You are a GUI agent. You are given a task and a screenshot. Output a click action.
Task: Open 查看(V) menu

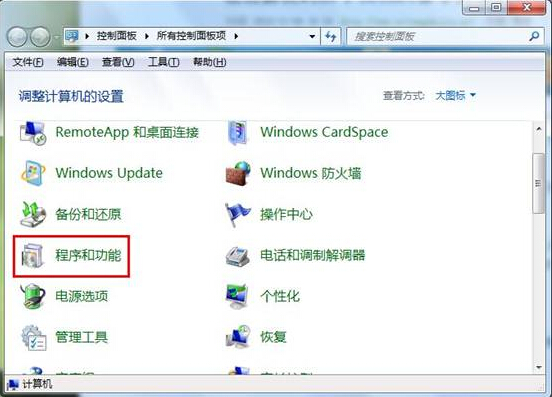118,63
